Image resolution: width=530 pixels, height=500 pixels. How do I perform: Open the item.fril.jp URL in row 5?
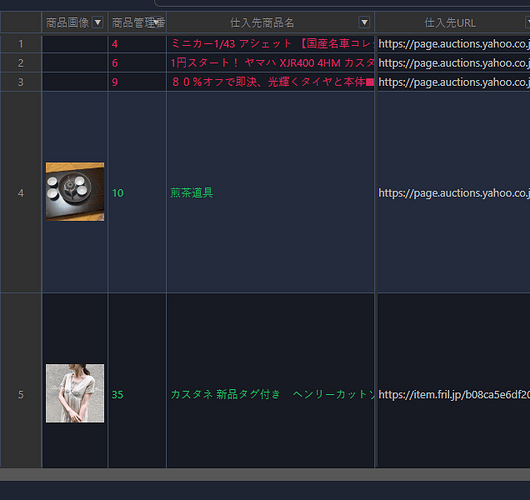454,395
